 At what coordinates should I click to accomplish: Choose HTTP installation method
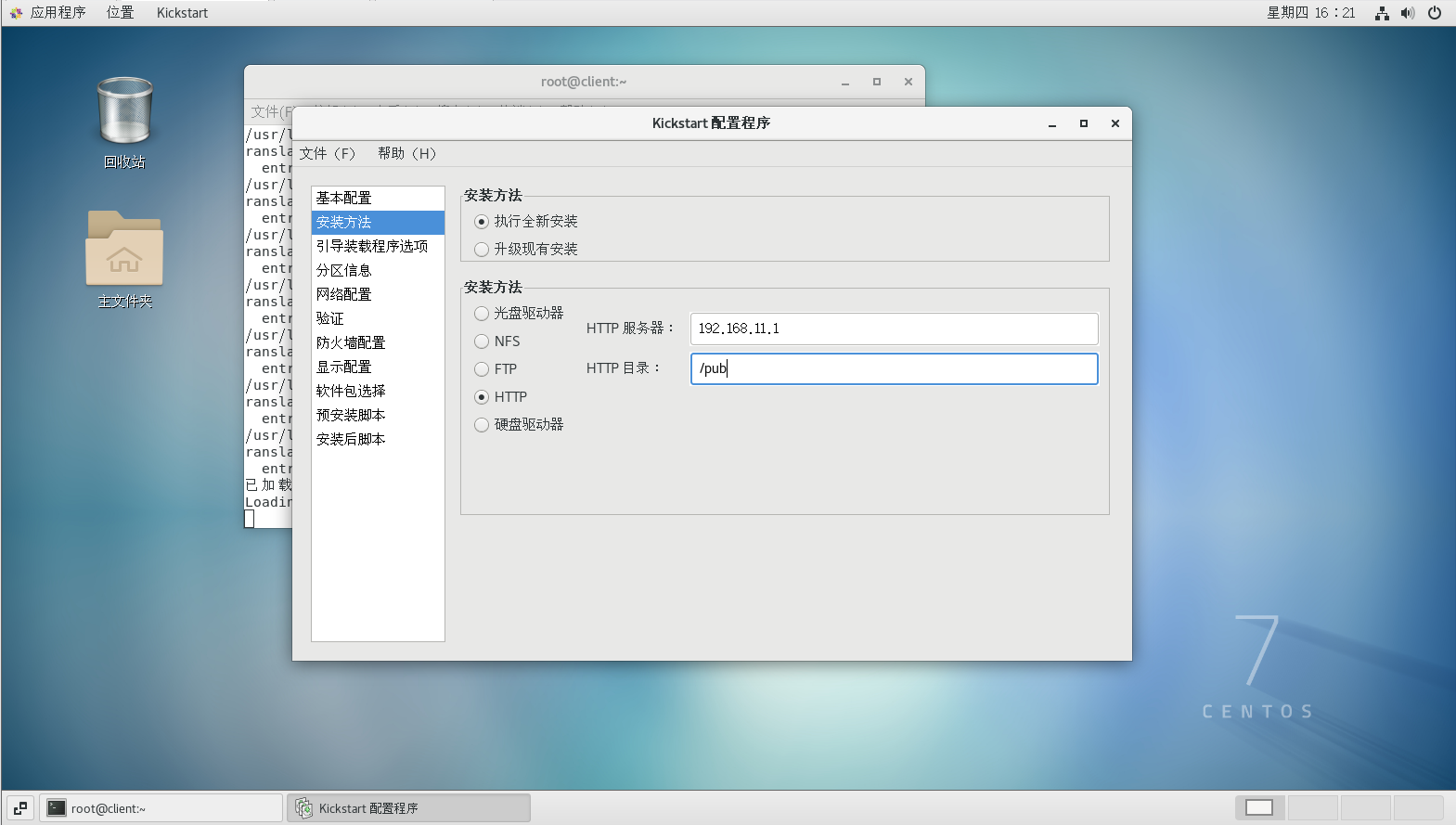482,397
